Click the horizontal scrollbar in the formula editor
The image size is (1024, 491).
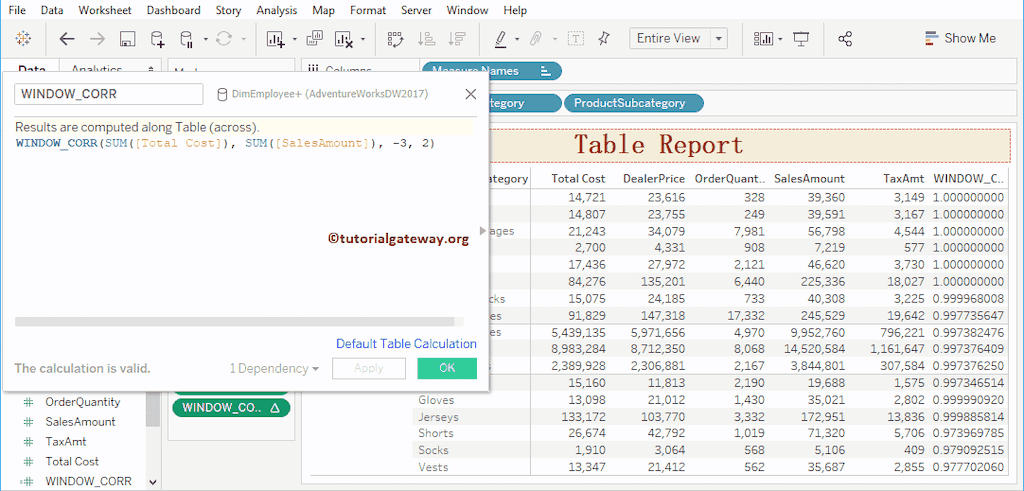234,321
